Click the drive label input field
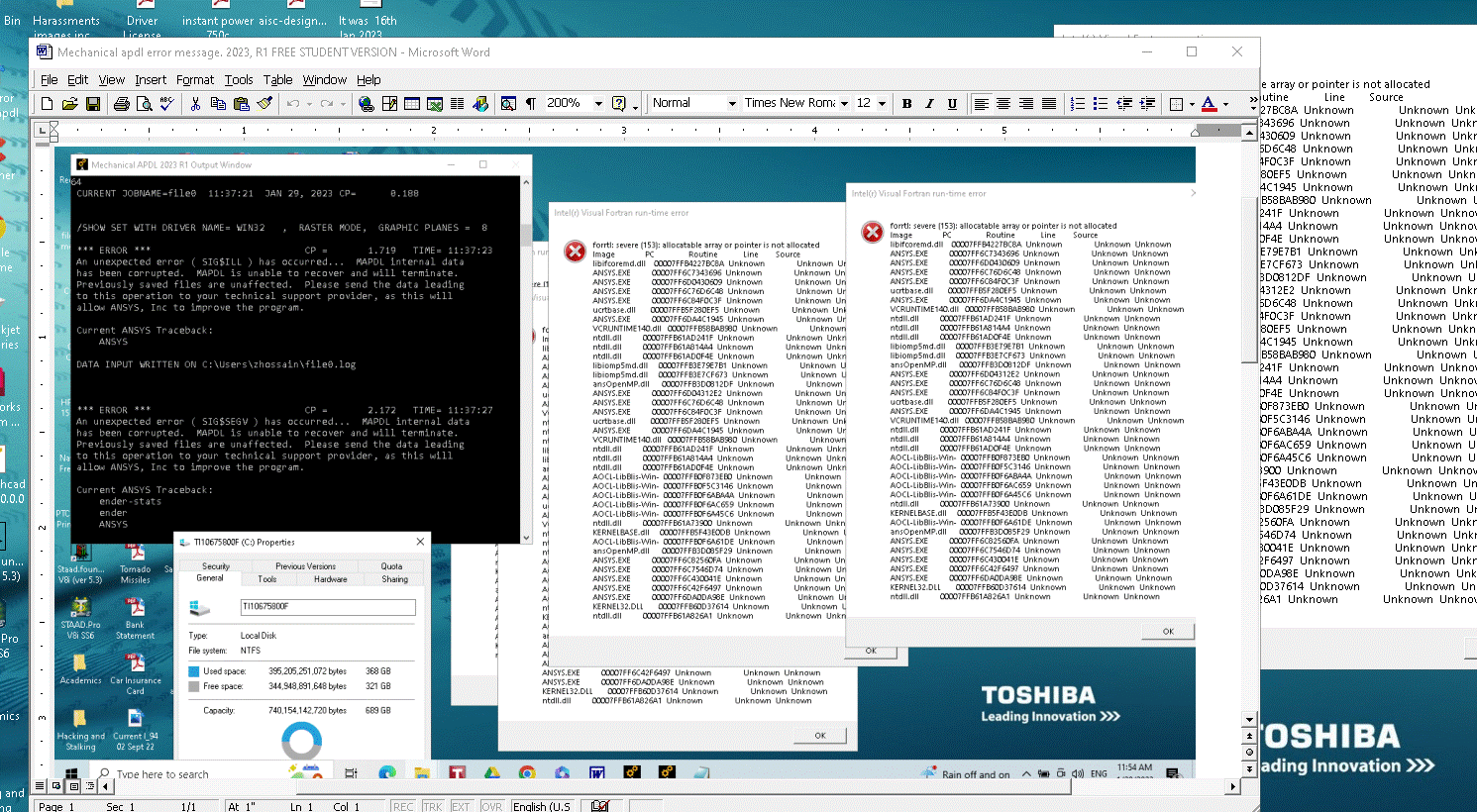This screenshot has width=1477, height=812. (x=328, y=606)
